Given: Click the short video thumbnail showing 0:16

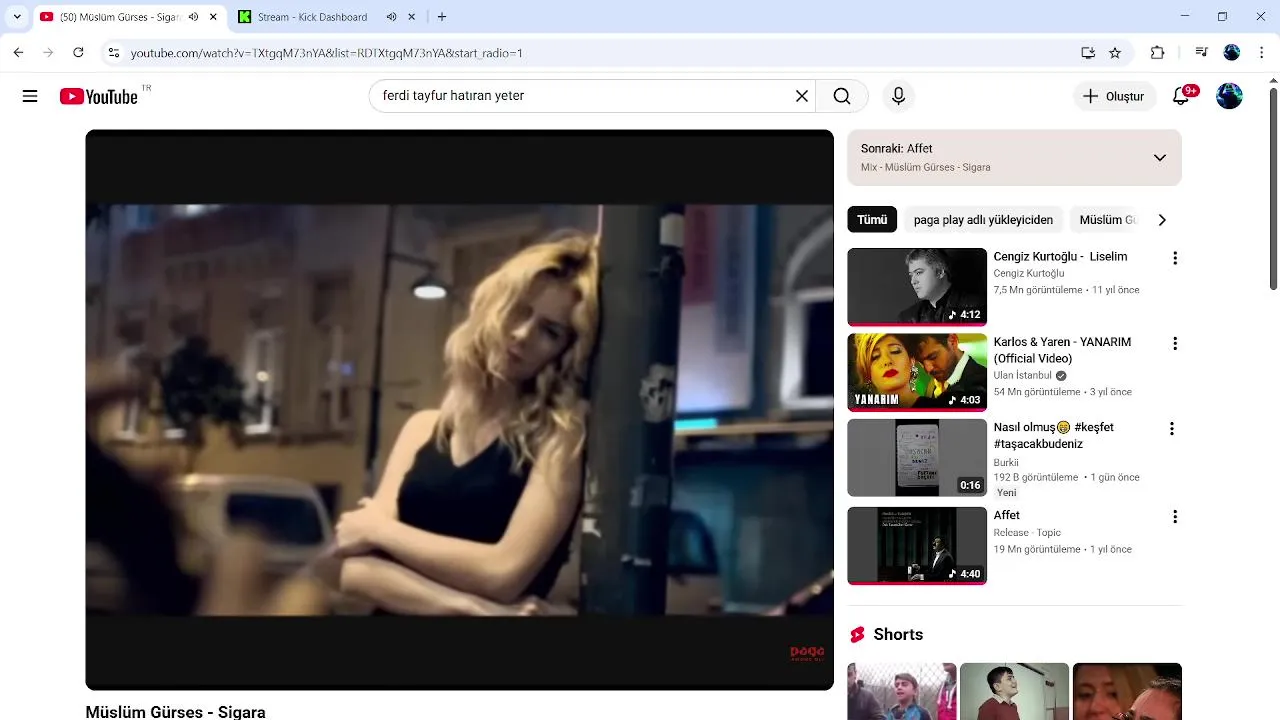Looking at the screenshot, I should [917, 457].
